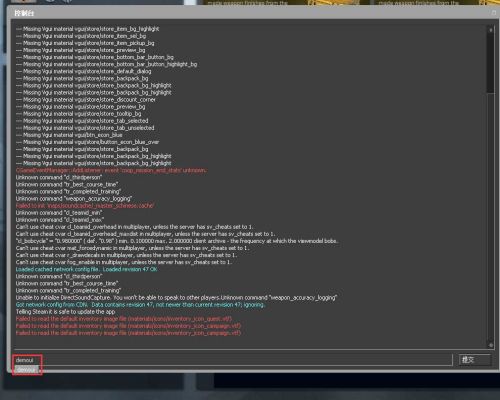The image size is (500, 400).
Task: Click the Unable to initialize DirectSoundCapture line
Action: (176, 298)
